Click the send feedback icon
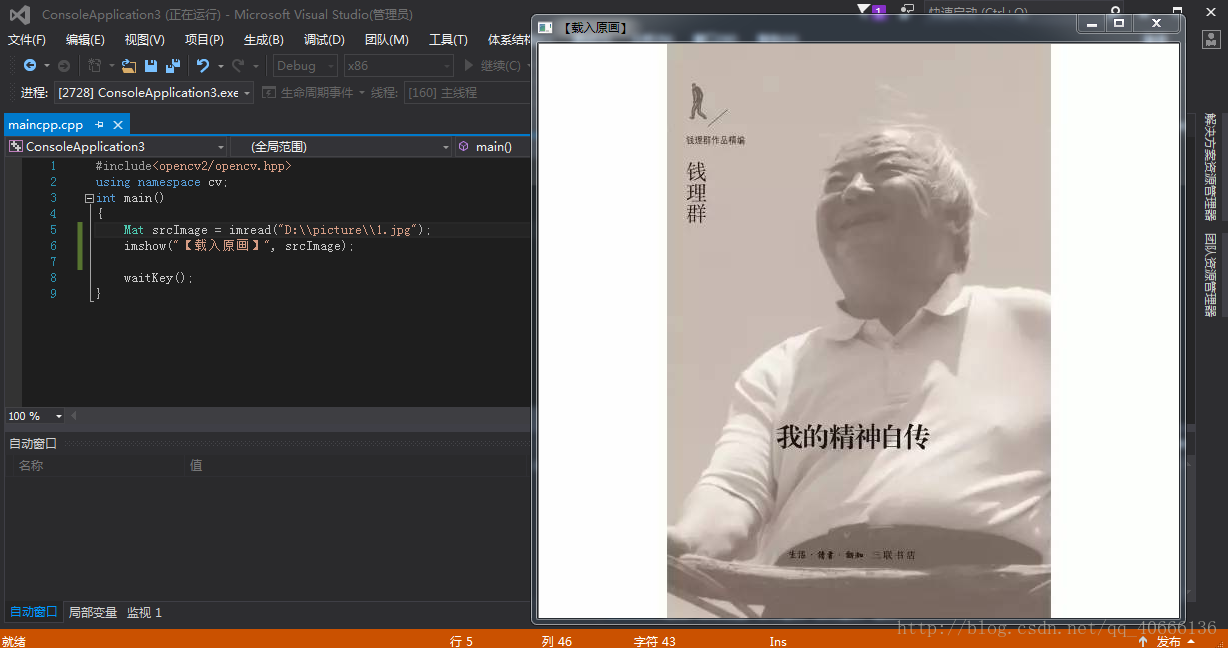Viewport: 1228px width, 648px height. tap(907, 9)
